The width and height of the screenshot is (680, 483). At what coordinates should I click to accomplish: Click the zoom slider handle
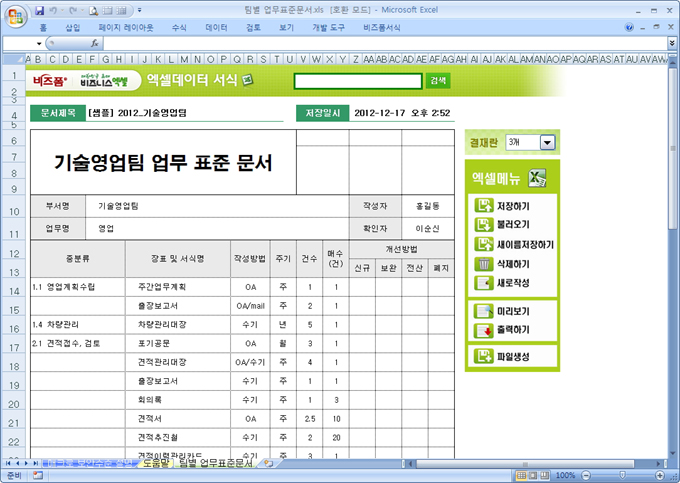point(623,475)
